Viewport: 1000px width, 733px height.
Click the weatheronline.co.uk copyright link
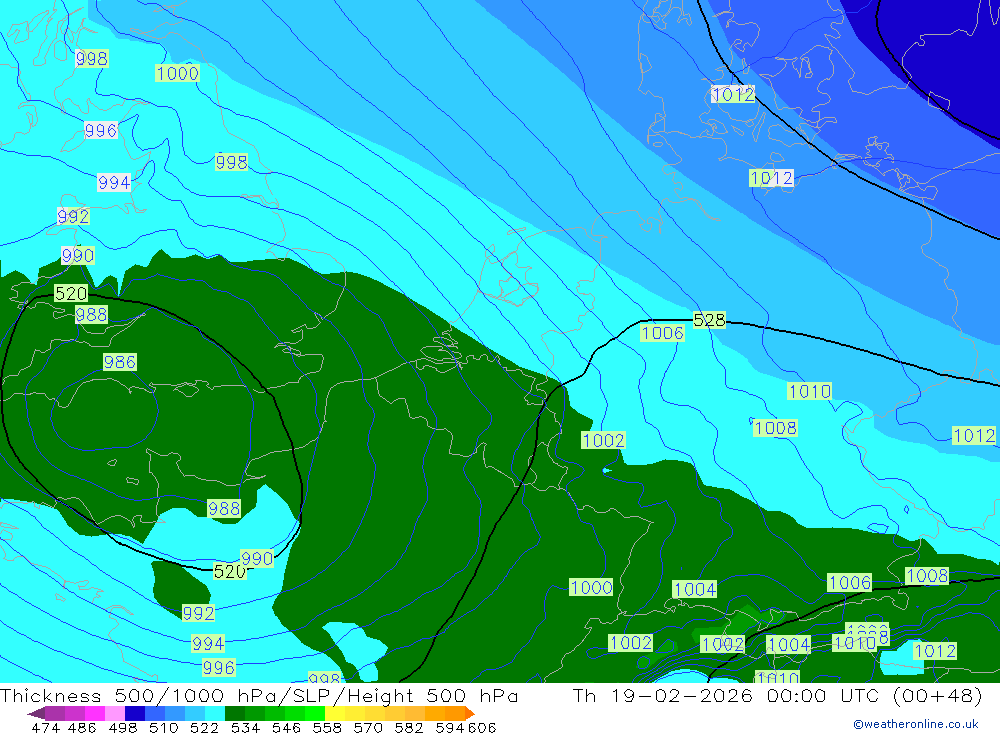pos(916,724)
